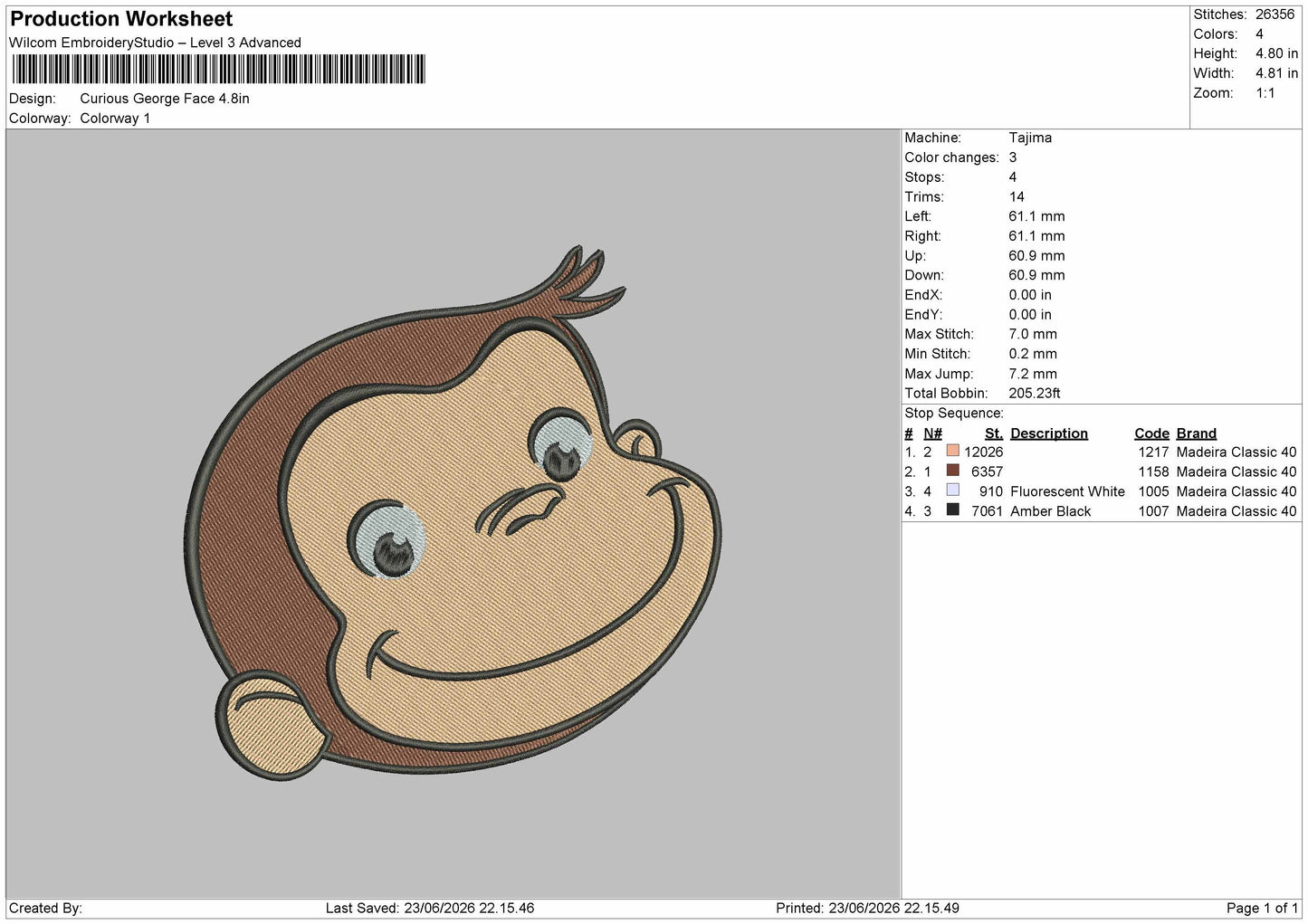Click the Height value '4.80 in'

[x=1276, y=54]
